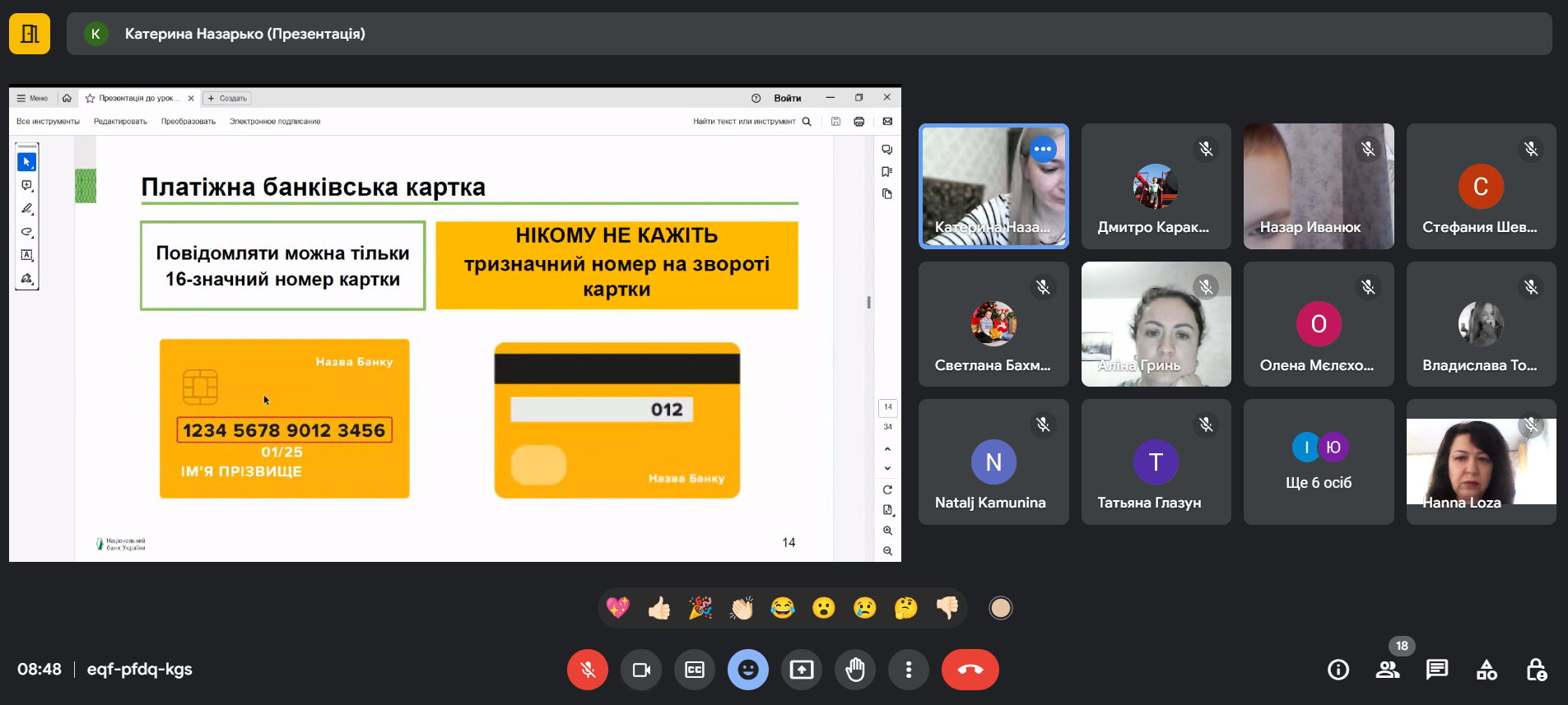
Task: Send thumbs up reaction
Action: pyautogui.click(x=659, y=608)
